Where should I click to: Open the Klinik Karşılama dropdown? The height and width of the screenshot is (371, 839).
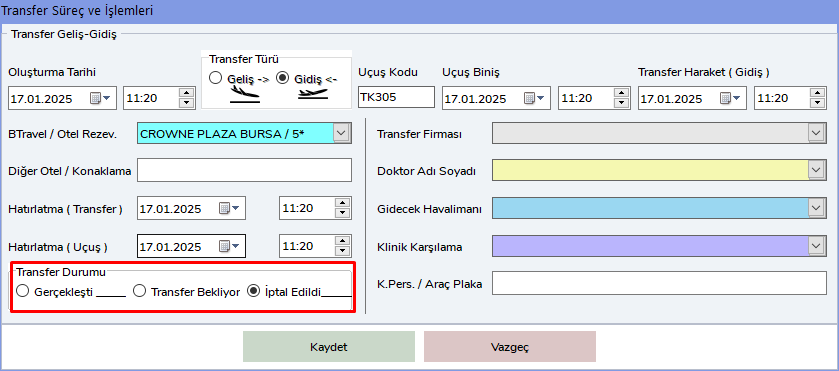(816, 246)
